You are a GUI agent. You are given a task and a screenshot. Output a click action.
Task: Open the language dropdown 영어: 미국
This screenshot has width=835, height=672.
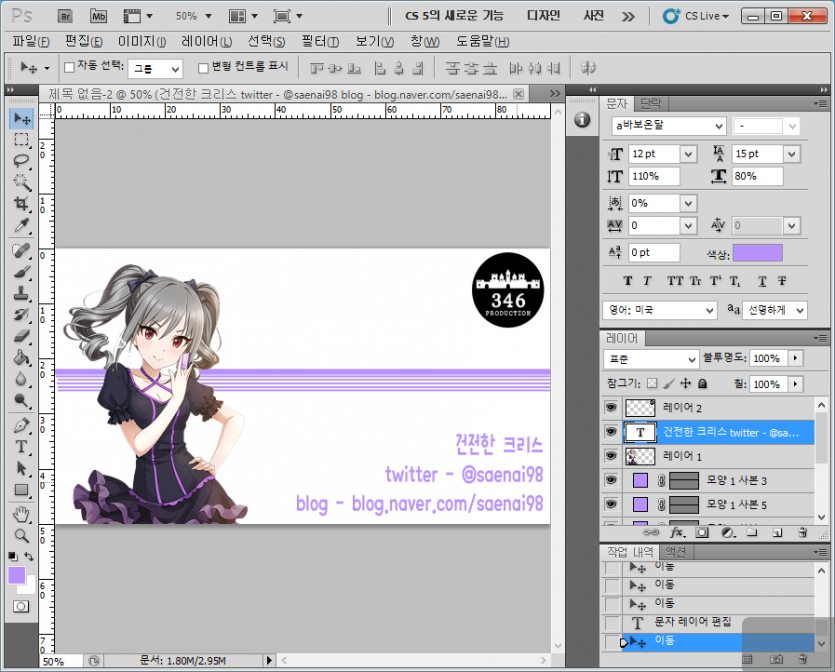[660, 310]
